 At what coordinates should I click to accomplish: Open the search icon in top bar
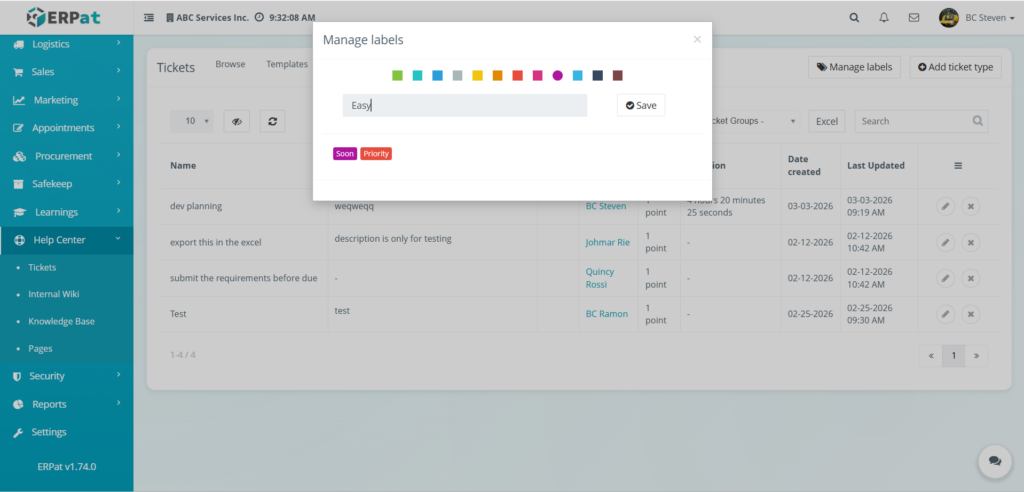(854, 18)
